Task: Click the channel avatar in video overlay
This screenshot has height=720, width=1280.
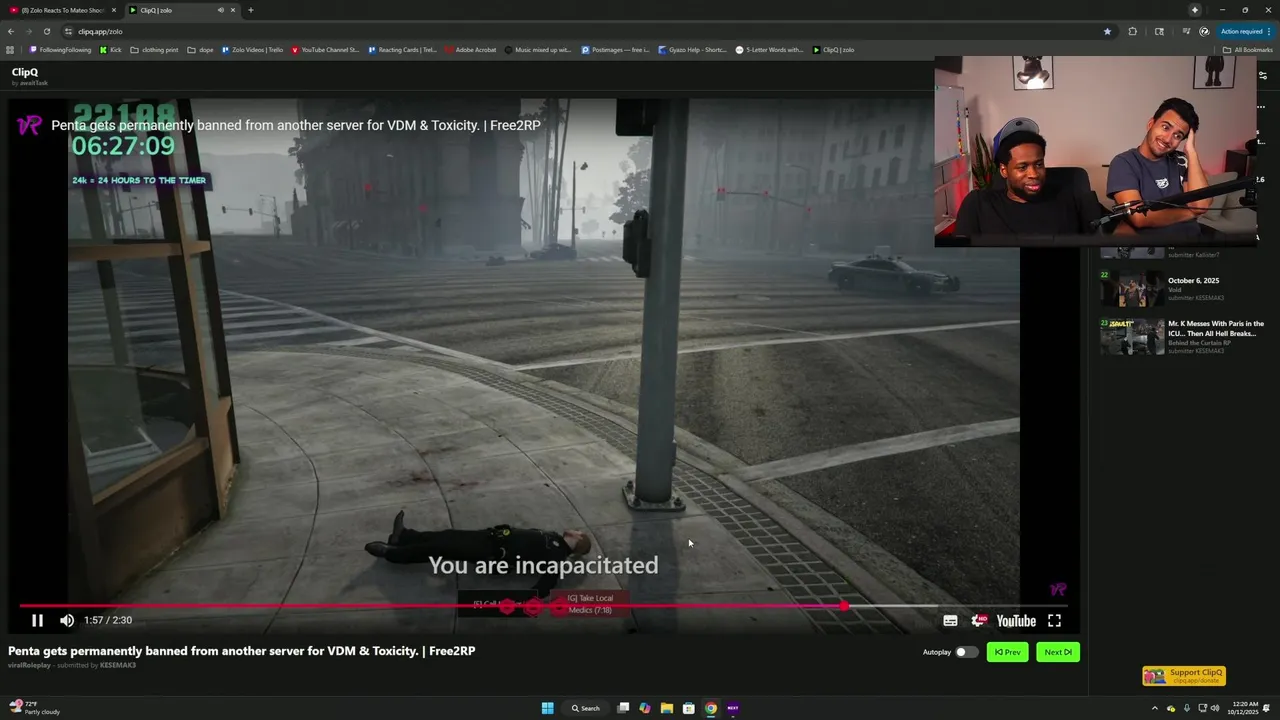Action: tap(29, 125)
